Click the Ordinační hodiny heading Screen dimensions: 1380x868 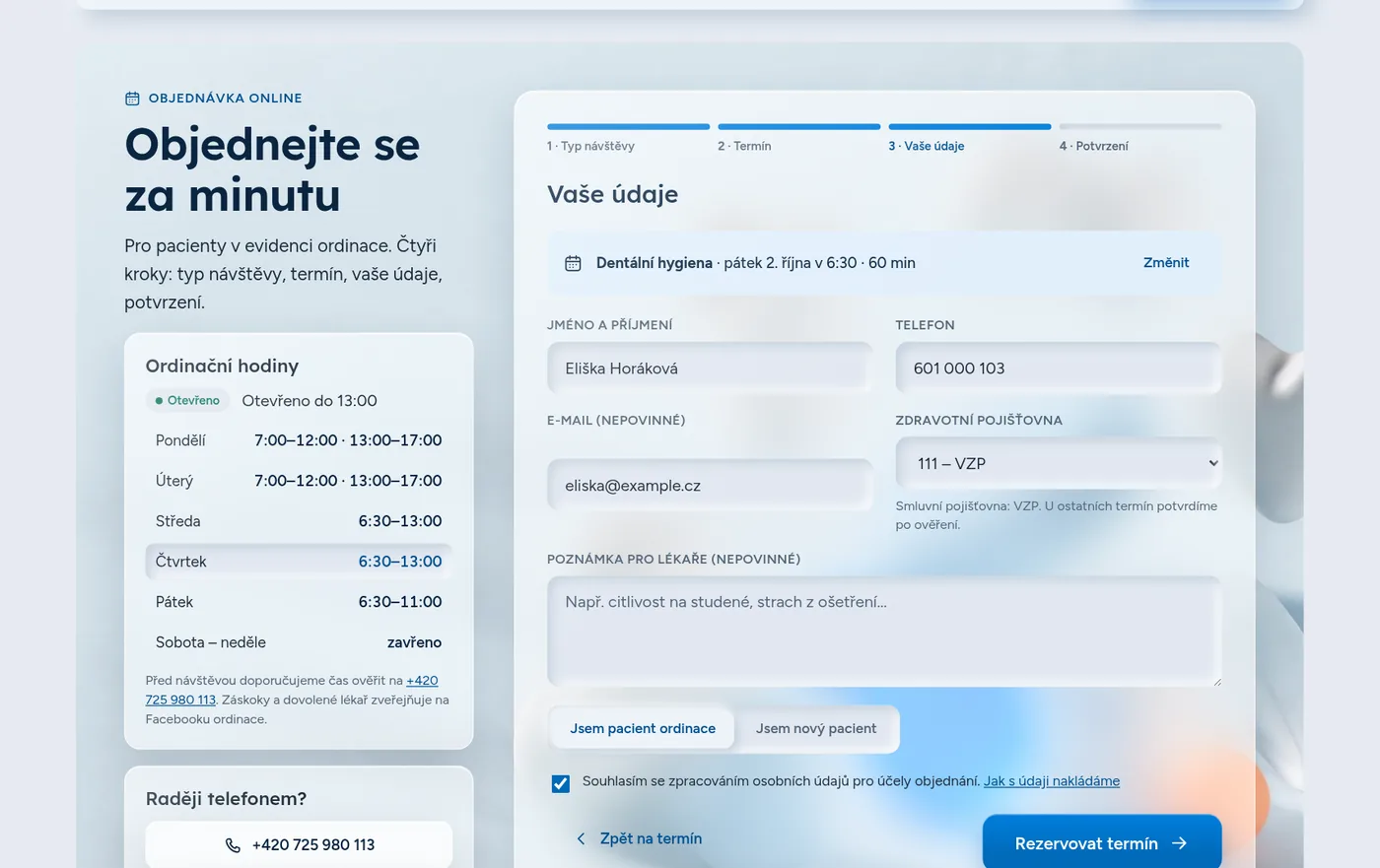click(x=222, y=367)
